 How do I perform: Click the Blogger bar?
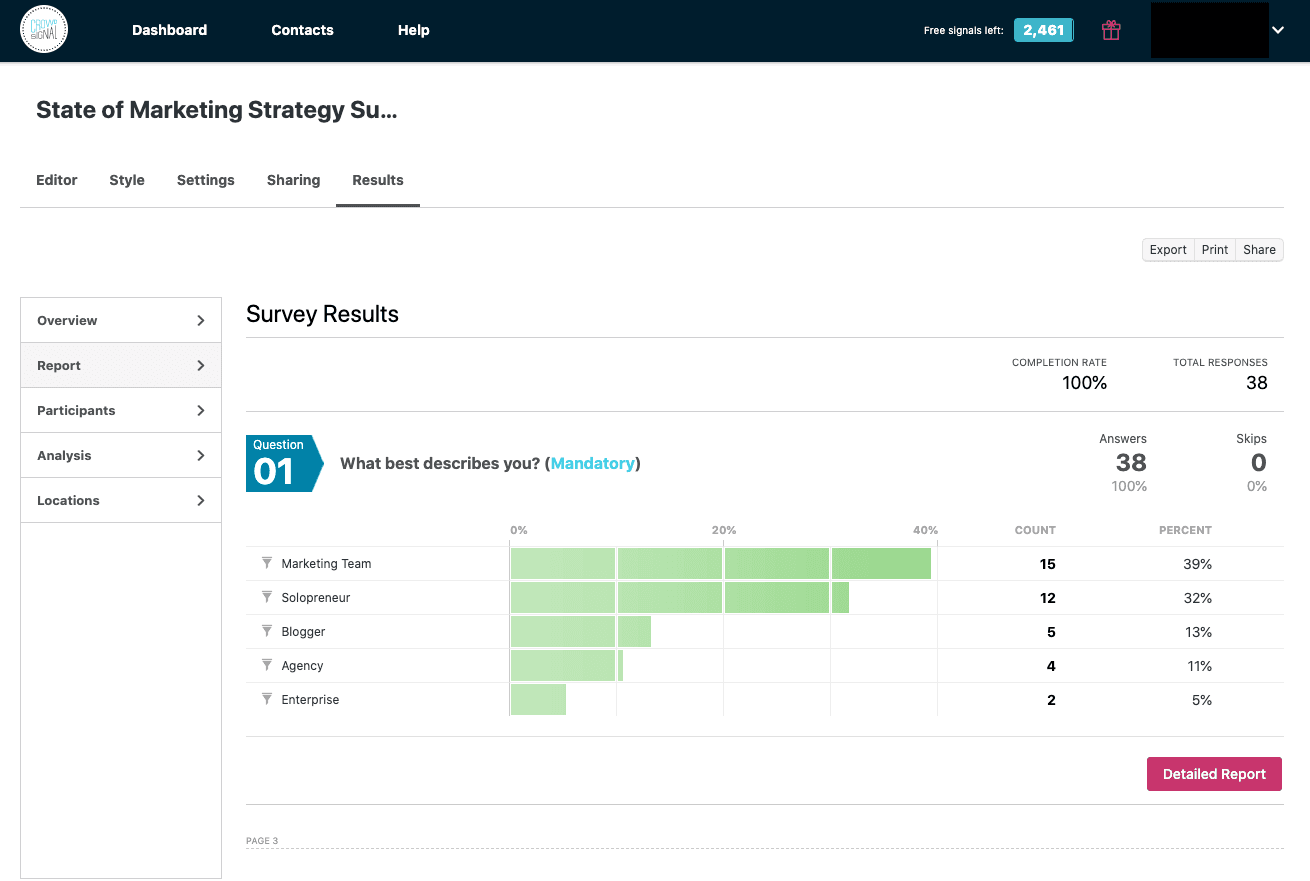(581, 631)
